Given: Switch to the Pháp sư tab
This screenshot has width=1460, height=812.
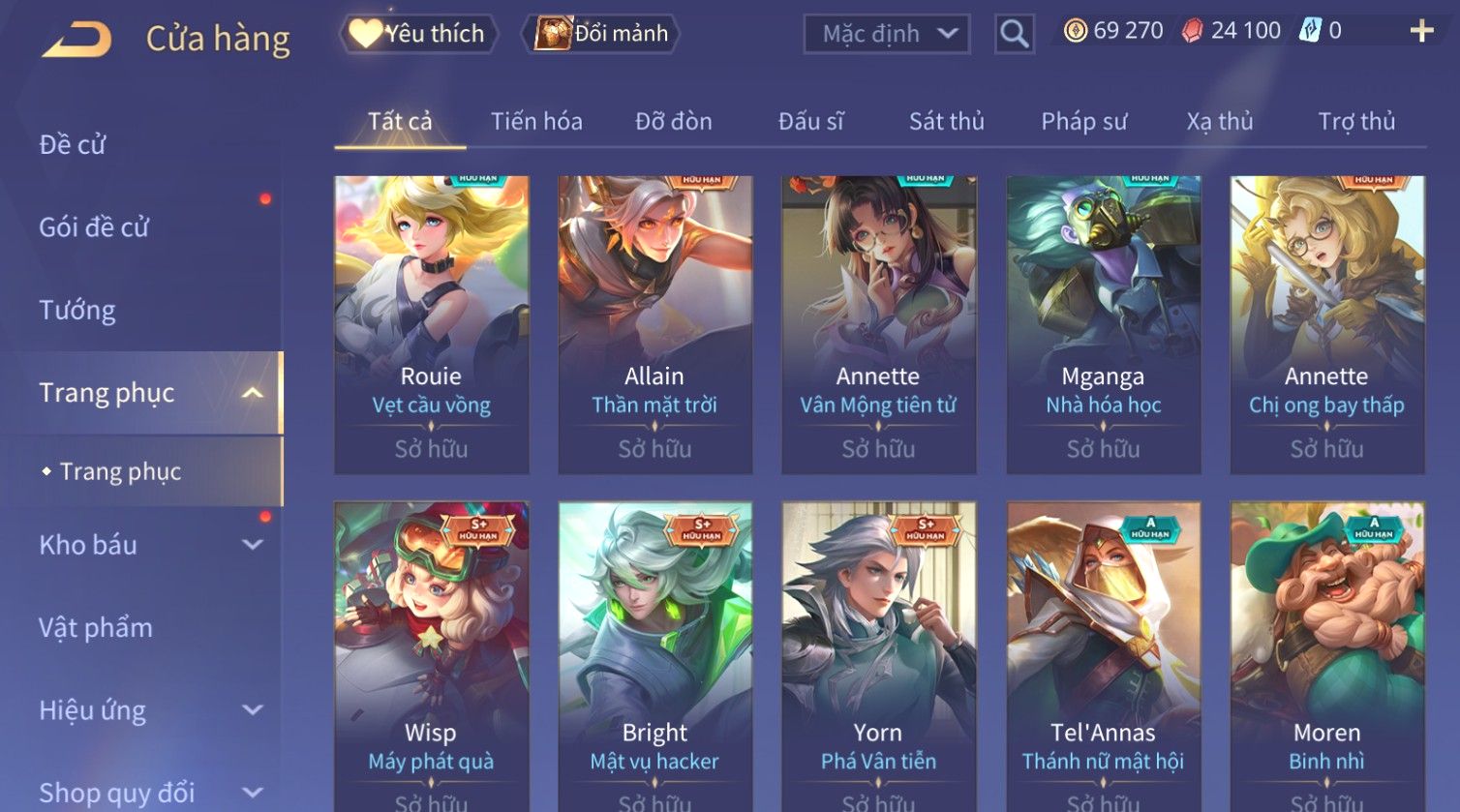Looking at the screenshot, I should [x=1083, y=122].
